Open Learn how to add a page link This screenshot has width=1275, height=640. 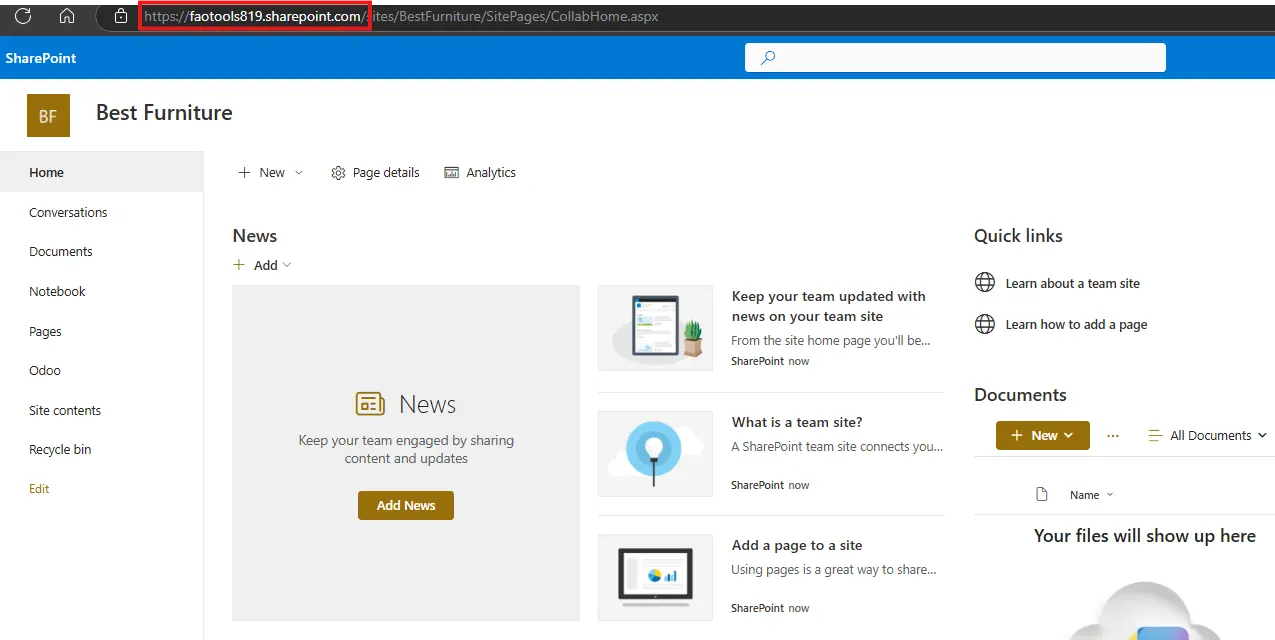click(x=1076, y=324)
